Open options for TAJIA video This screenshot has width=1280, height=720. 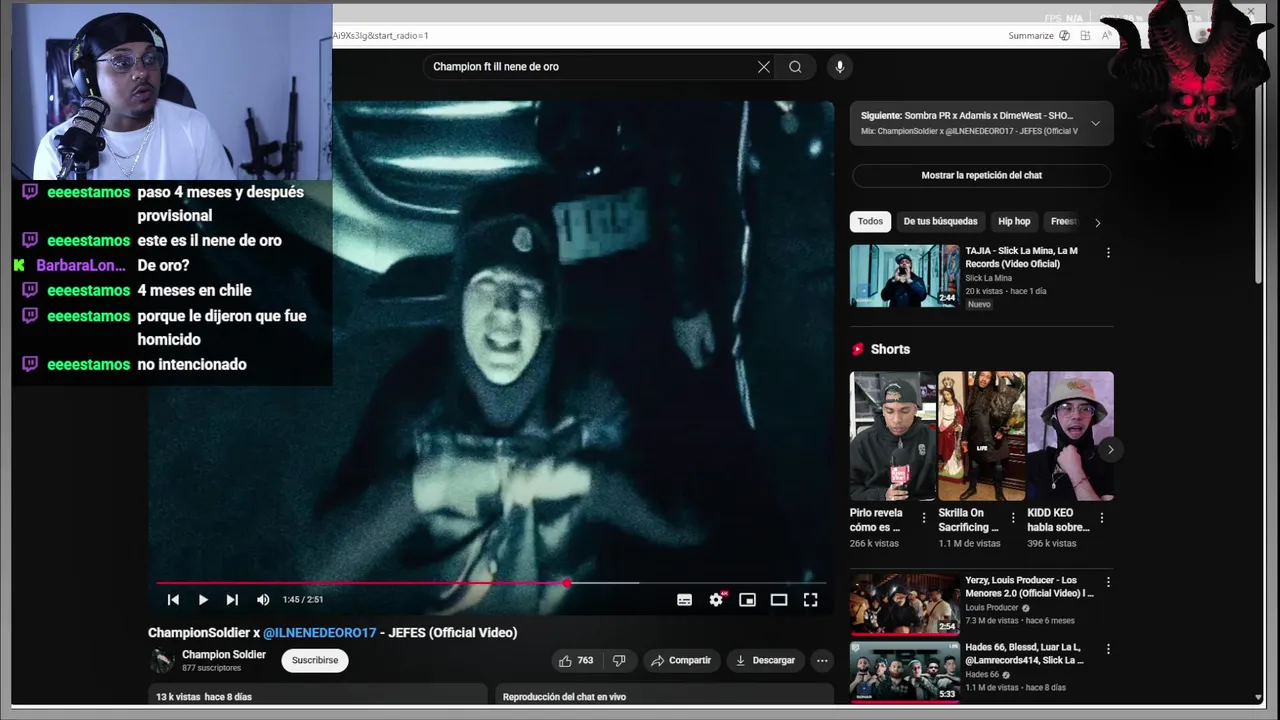coord(1108,253)
